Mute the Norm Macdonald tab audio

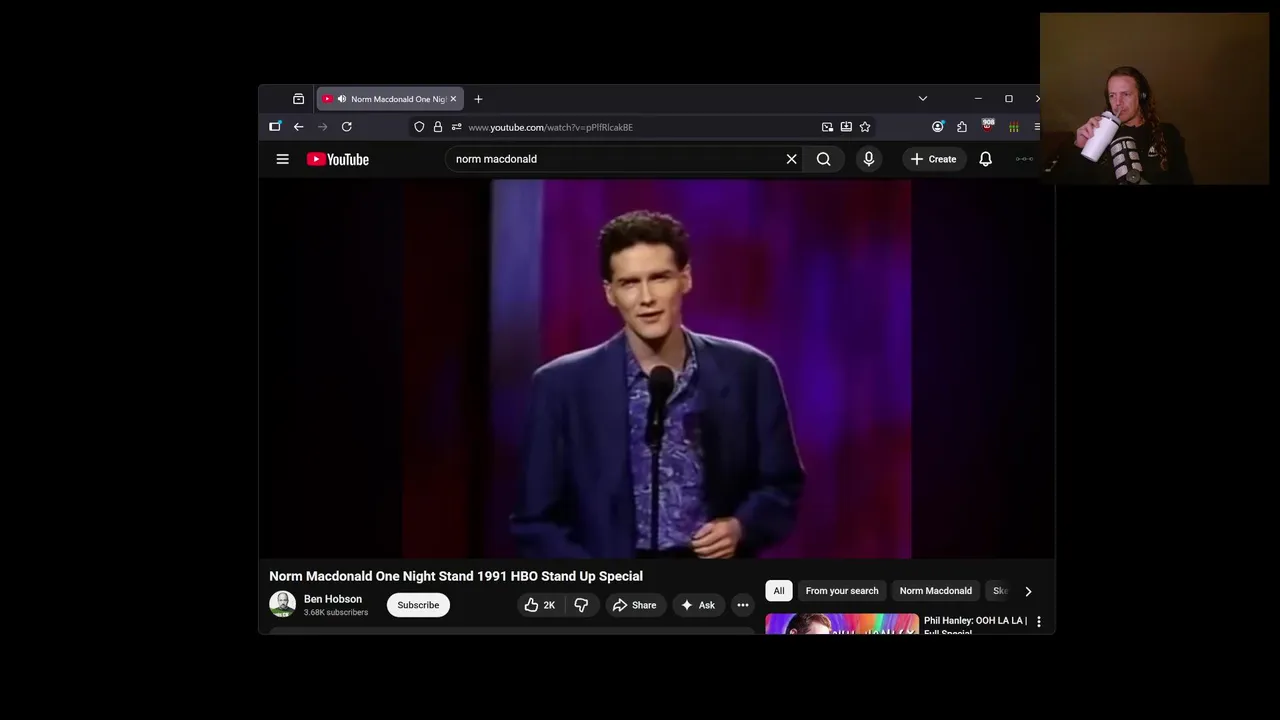pos(342,99)
